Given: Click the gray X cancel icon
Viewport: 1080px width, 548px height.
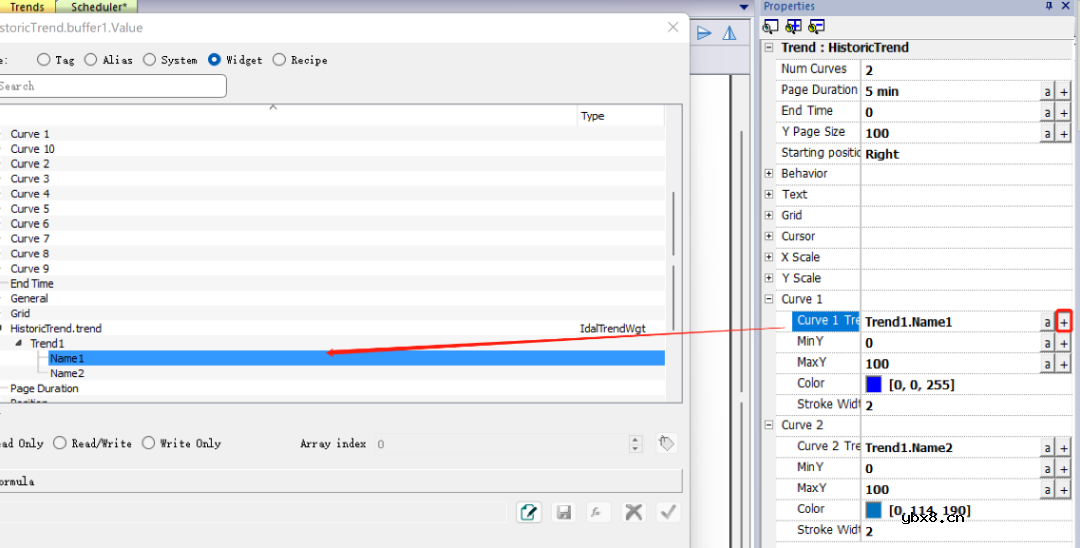Looking at the screenshot, I should point(633,512).
